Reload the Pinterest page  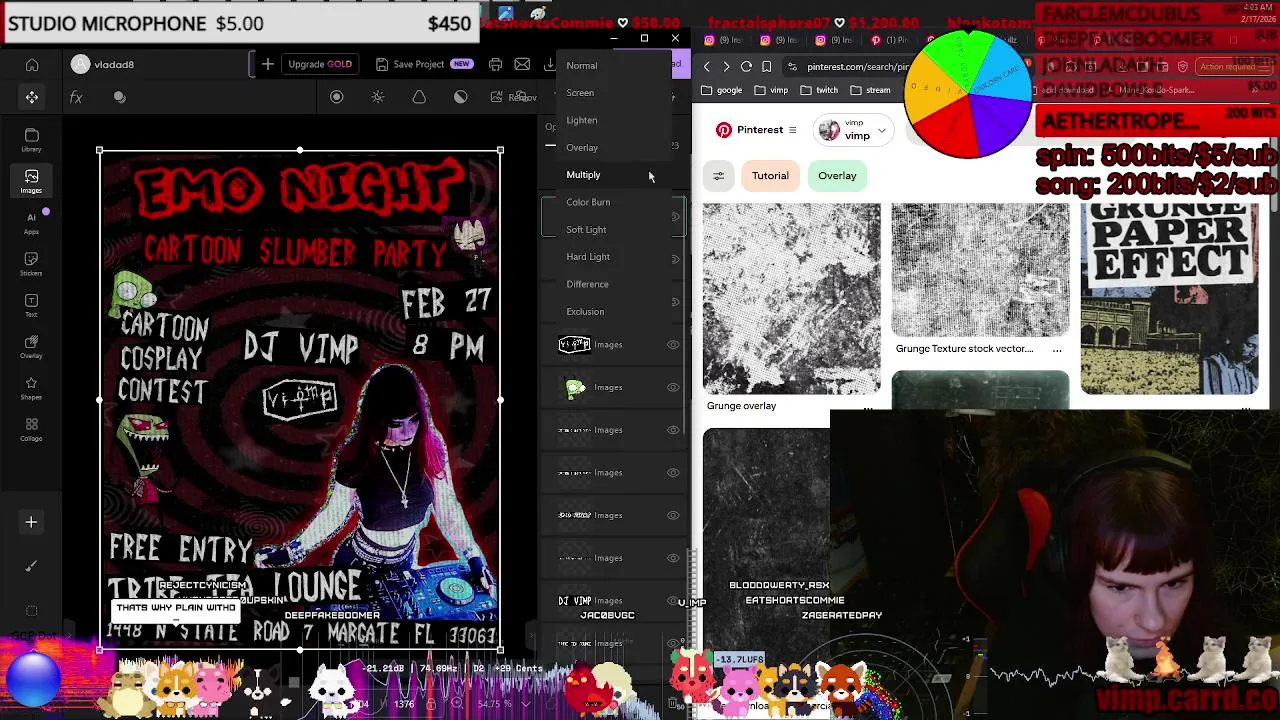(x=746, y=66)
